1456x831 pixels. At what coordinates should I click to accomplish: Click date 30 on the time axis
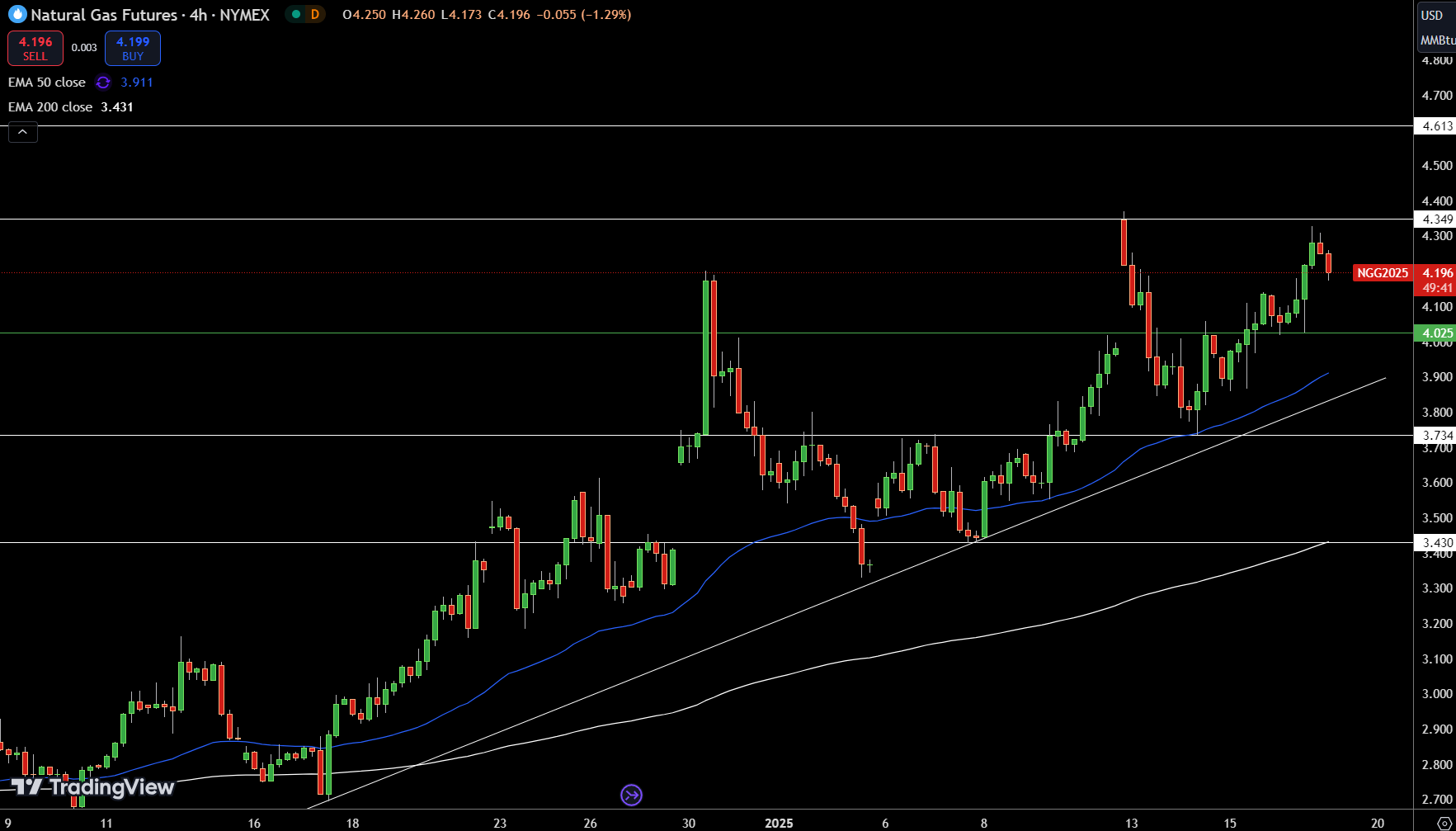tap(689, 823)
